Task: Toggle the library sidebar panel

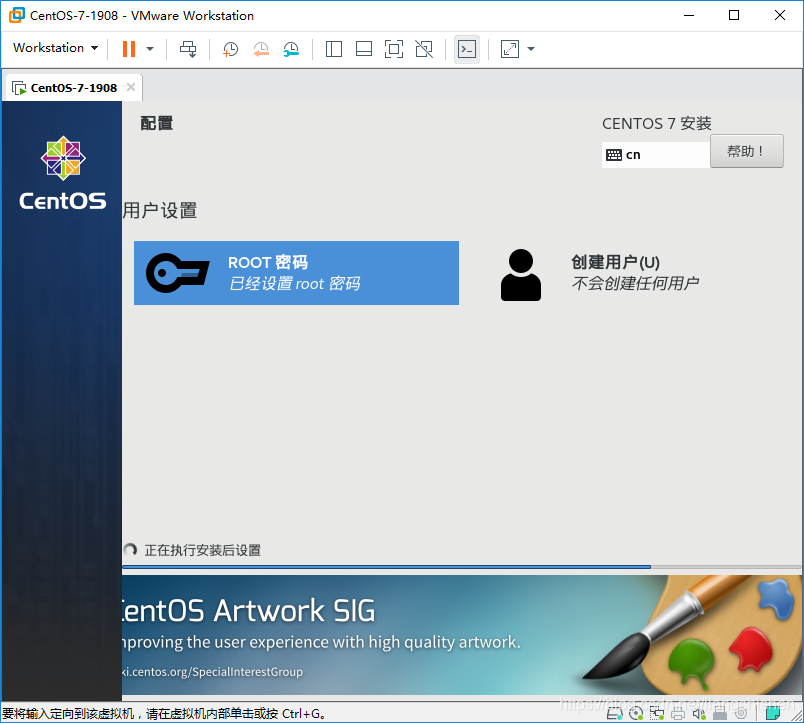Action: [x=334, y=48]
